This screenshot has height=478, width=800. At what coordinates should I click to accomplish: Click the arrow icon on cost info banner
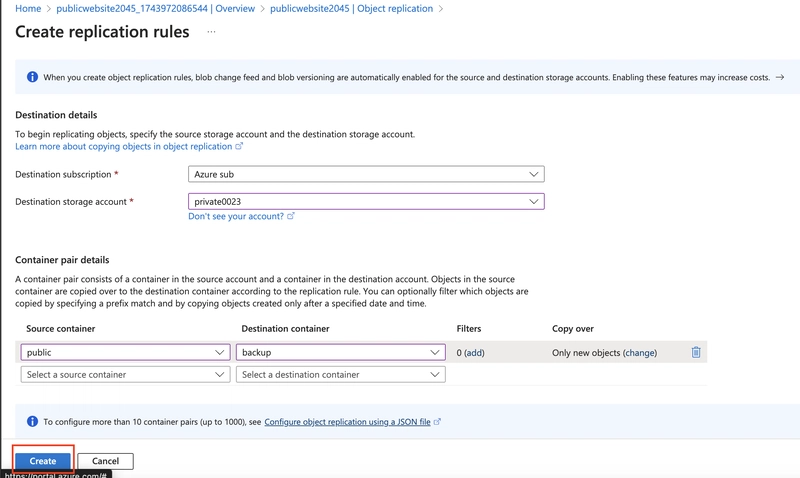(x=780, y=77)
